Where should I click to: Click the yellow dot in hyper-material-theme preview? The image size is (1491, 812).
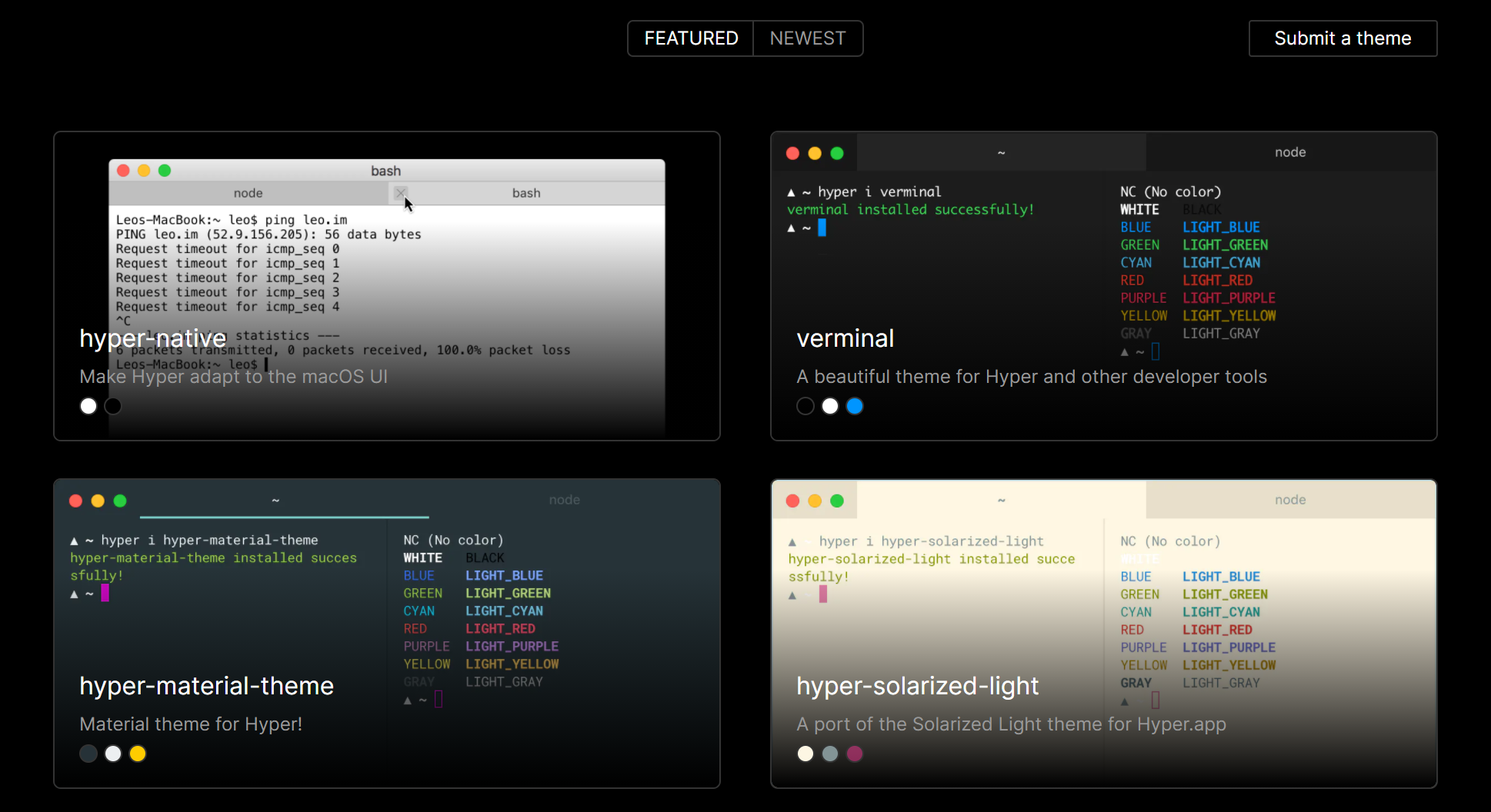(x=98, y=501)
